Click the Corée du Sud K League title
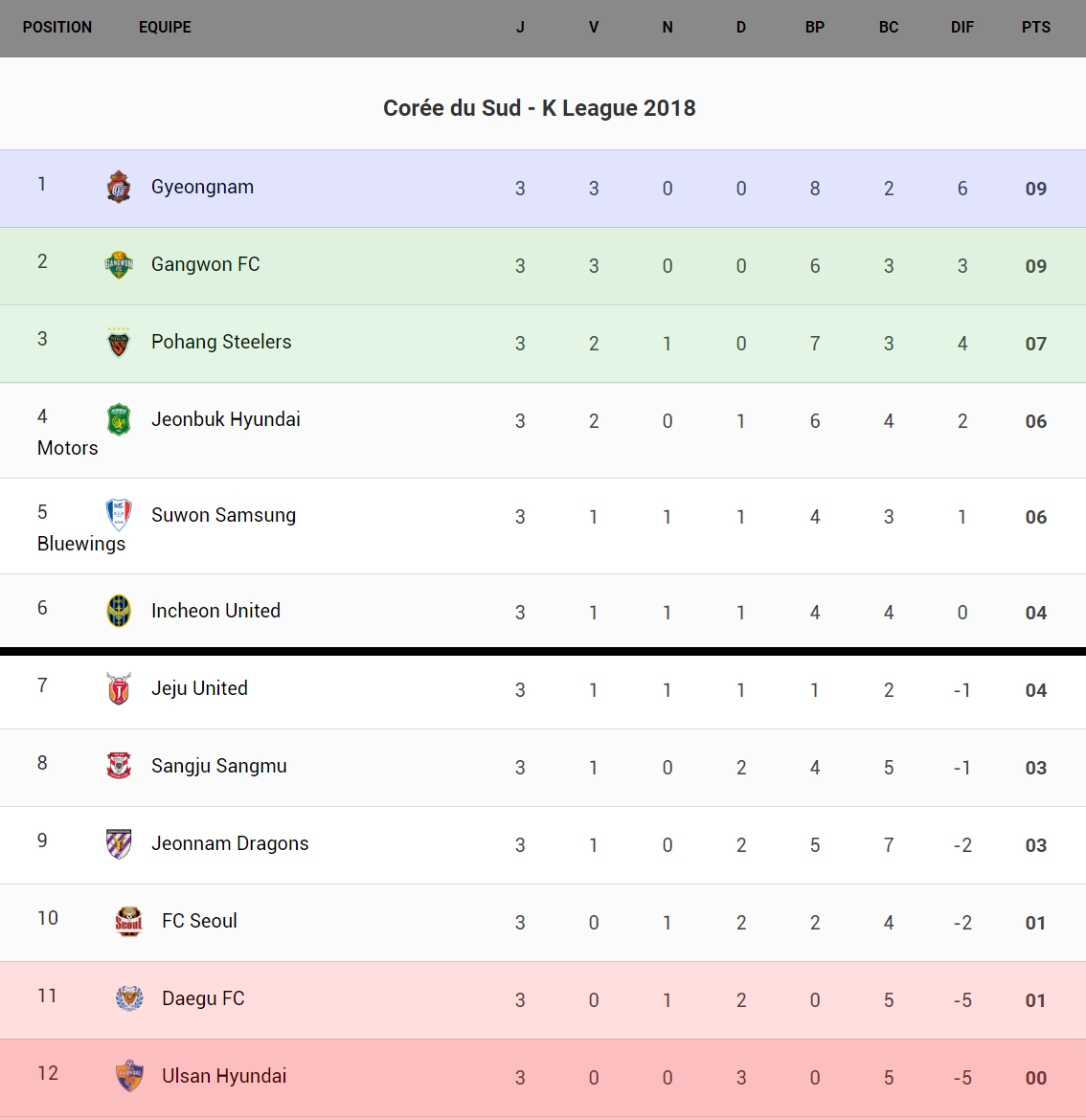This screenshot has height=1120, width=1086. tap(539, 108)
